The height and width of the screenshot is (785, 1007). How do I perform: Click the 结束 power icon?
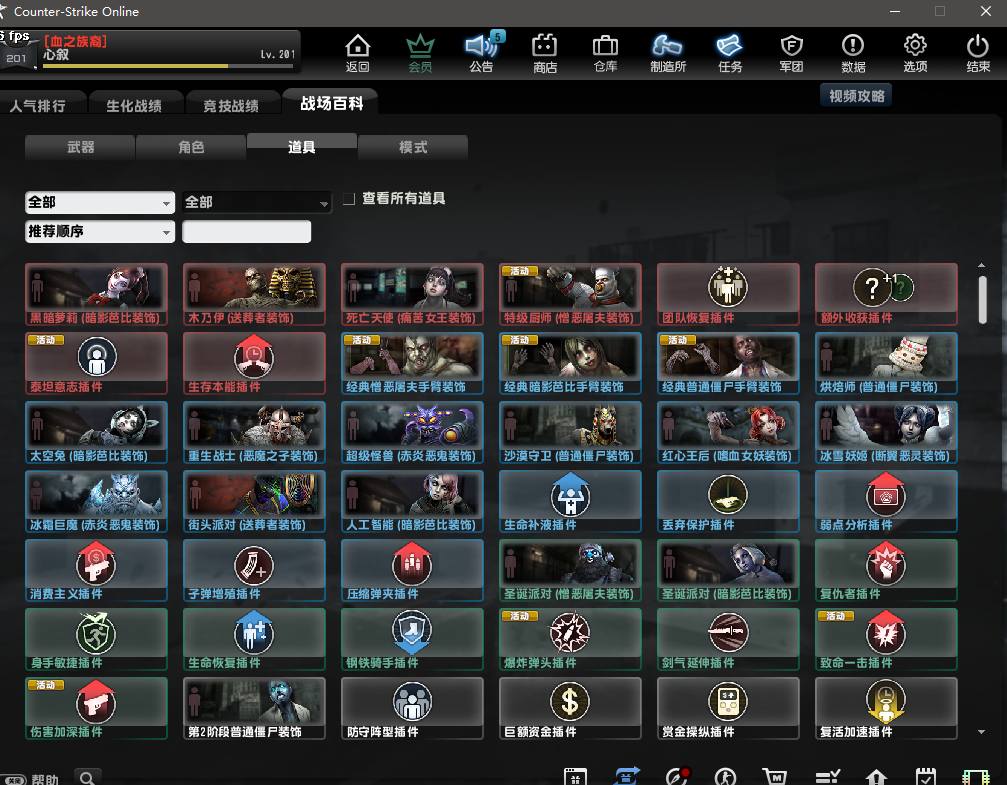(977, 53)
